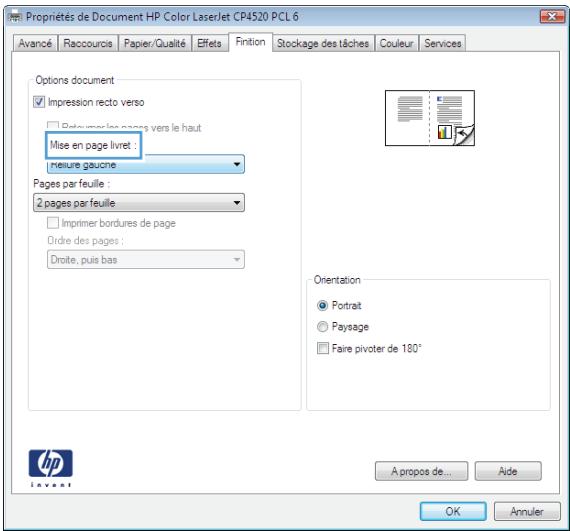Click the Aide button
Screen dimensions: 570x531
(x=508, y=471)
